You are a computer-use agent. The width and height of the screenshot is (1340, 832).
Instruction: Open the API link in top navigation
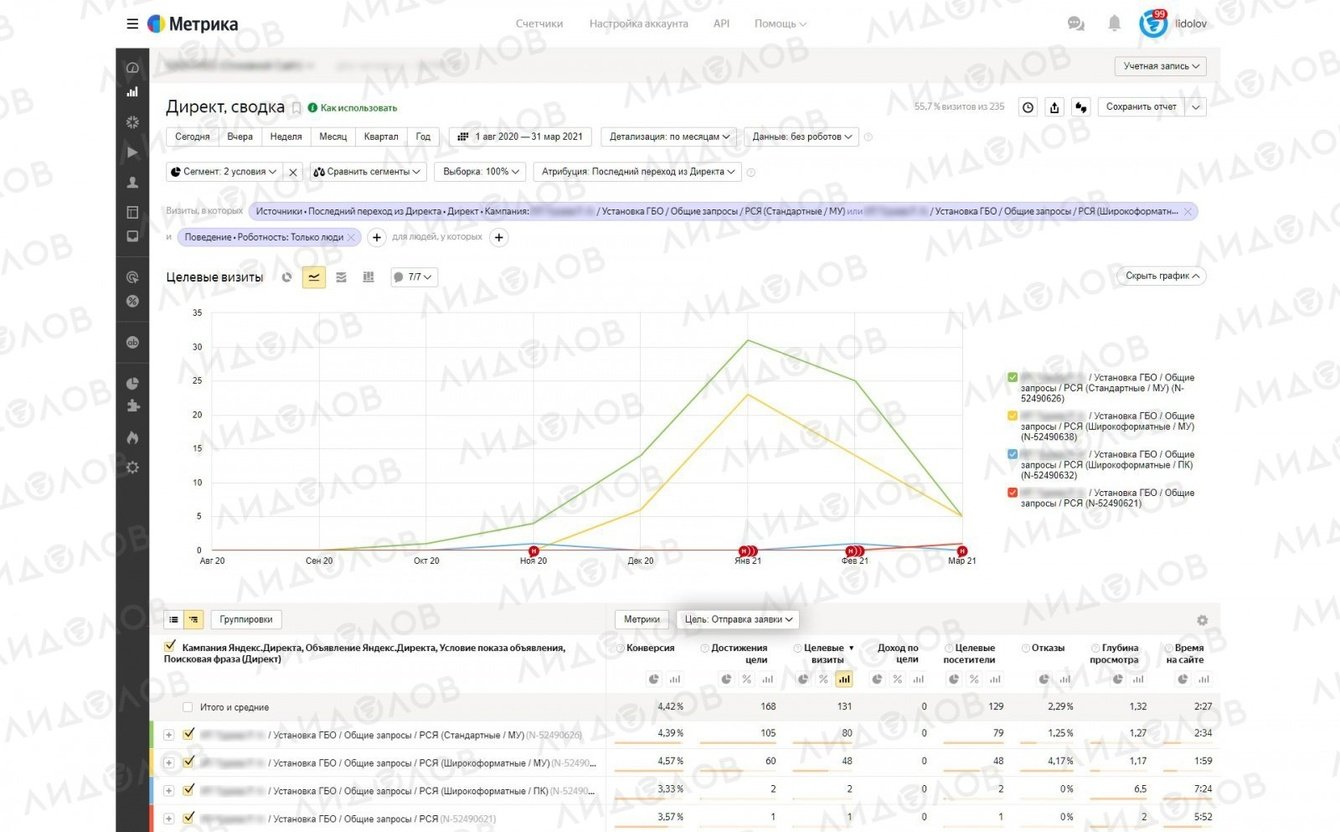pyautogui.click(x=721, y=24)
